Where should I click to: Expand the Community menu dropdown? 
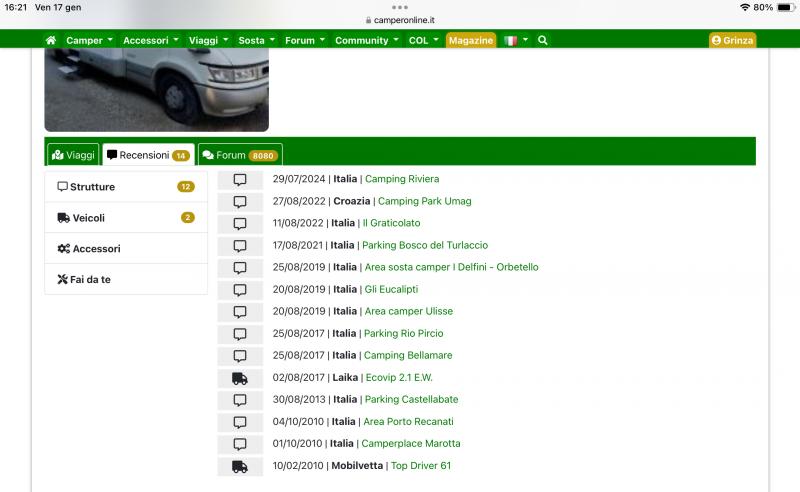coord(366,40)
